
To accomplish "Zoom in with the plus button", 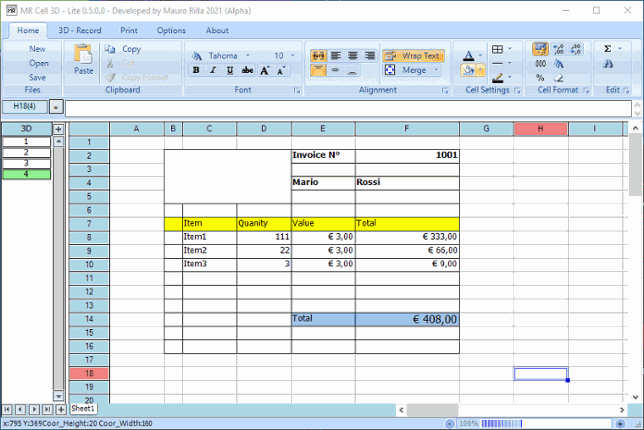I will click(x=620, y=424).
